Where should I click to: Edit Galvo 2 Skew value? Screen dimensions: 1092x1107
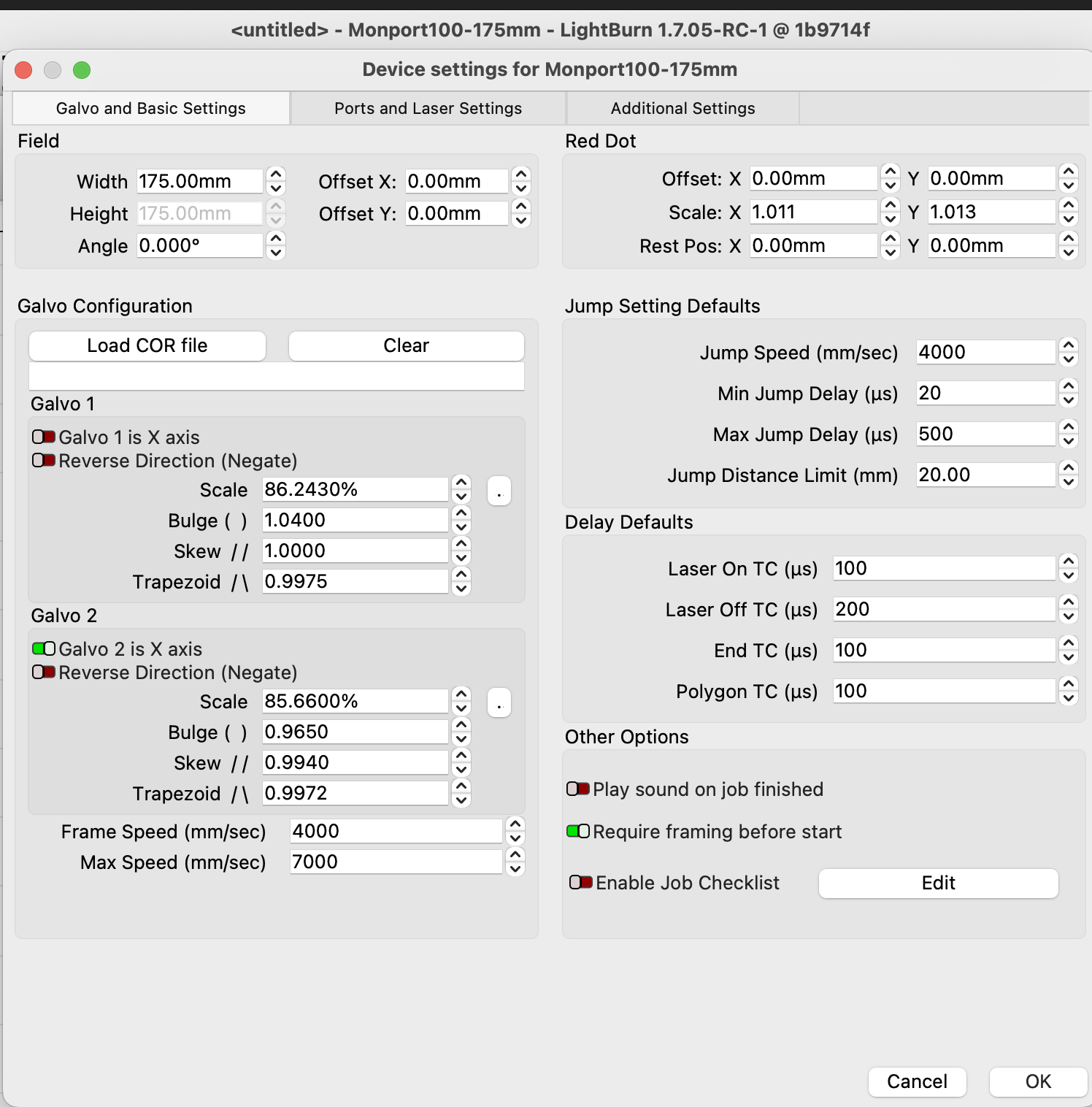pyautogui.click(x=355, y=762)
